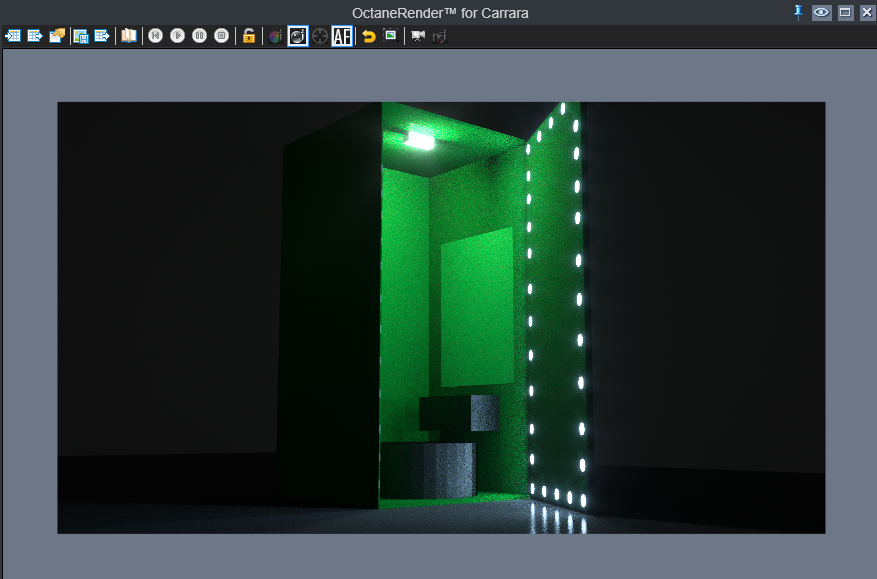This screenshot has height=579, width=877.
Task: Pin the OctaneRender window with the pushpin
Action: tap(798, 12)
